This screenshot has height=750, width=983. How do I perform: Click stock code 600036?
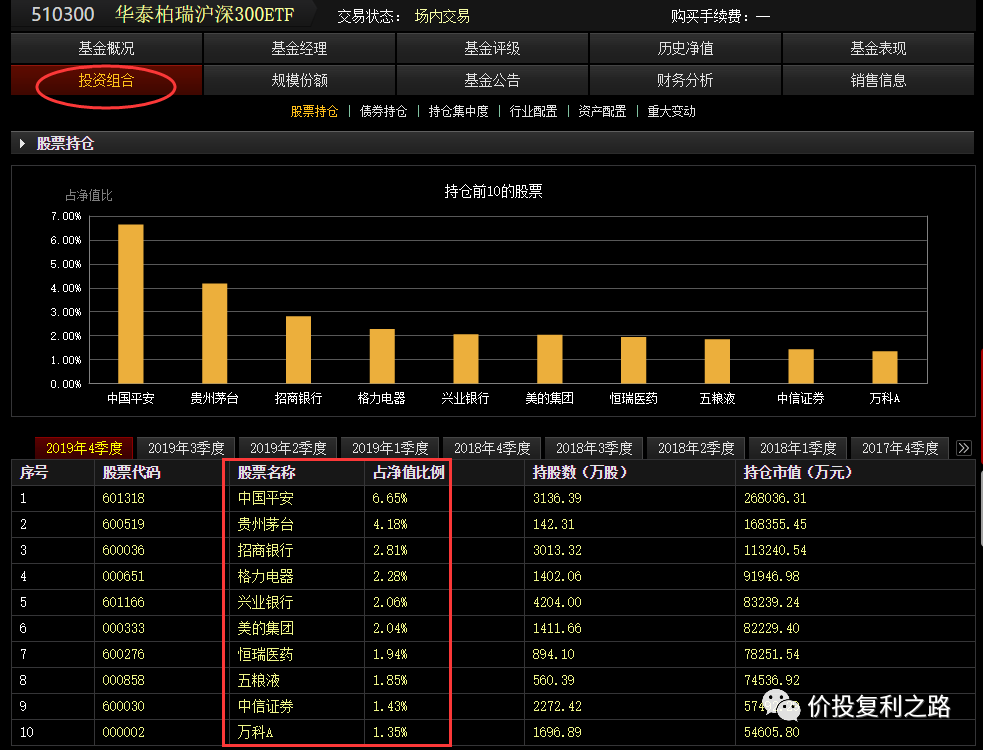pos(124,551)
